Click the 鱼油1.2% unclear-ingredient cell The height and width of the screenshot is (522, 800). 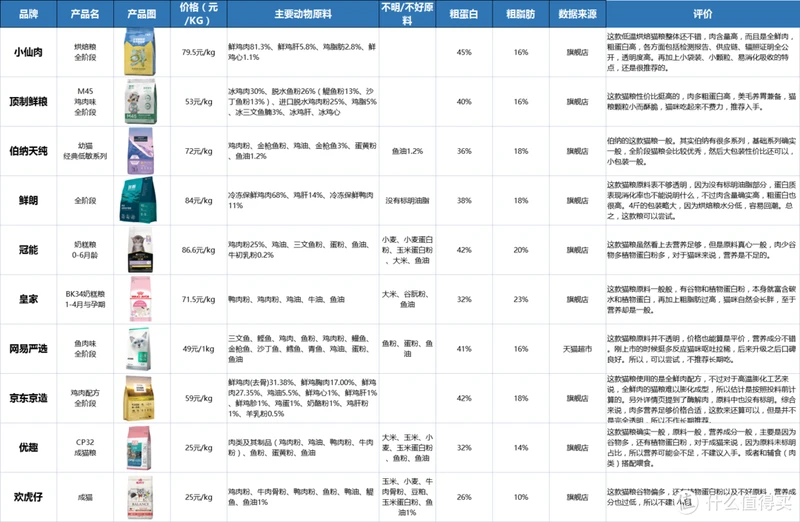click(407, 151)
